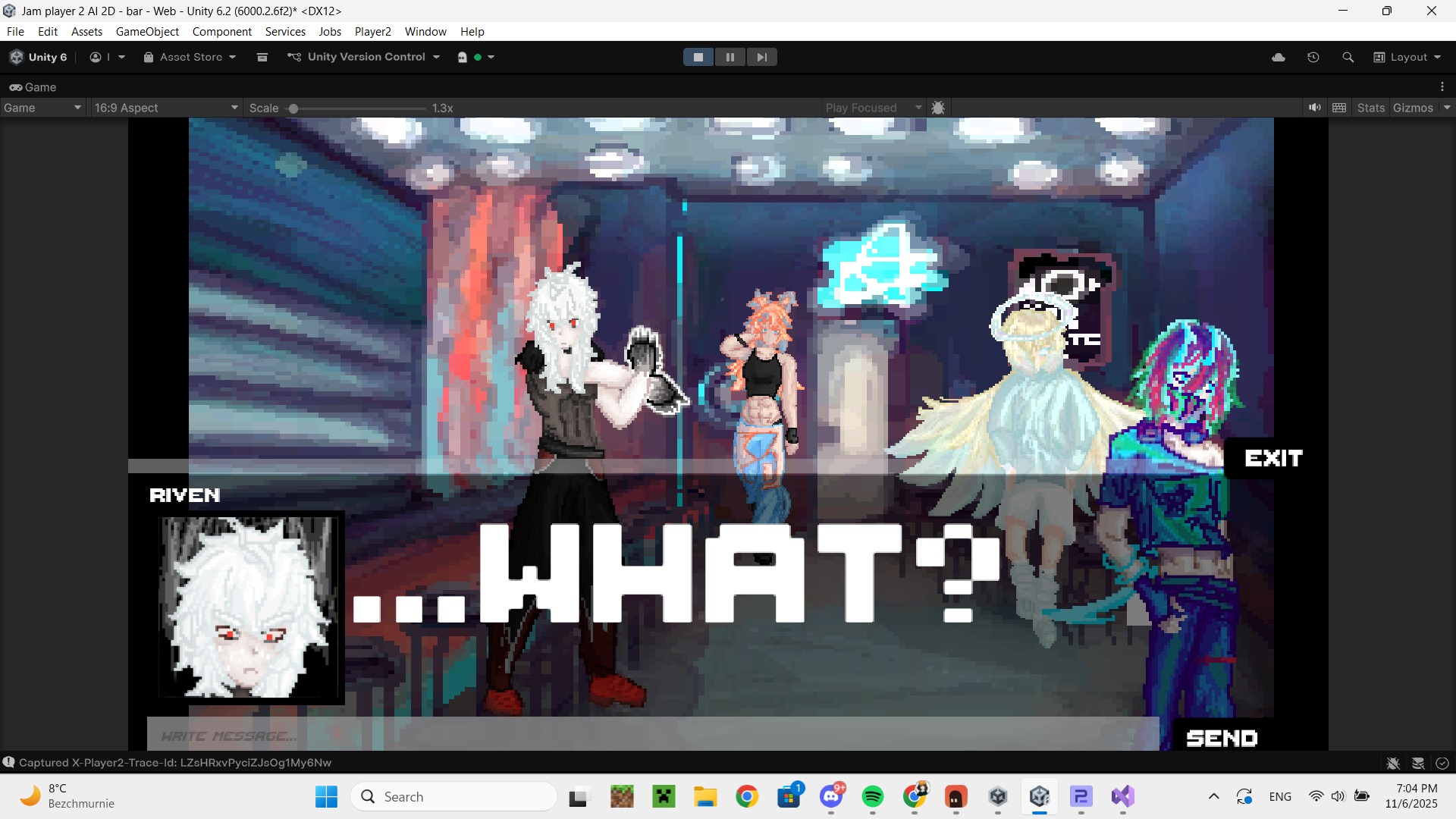
Task: Click the Scale slider handle
Action: tap(293, 108)
